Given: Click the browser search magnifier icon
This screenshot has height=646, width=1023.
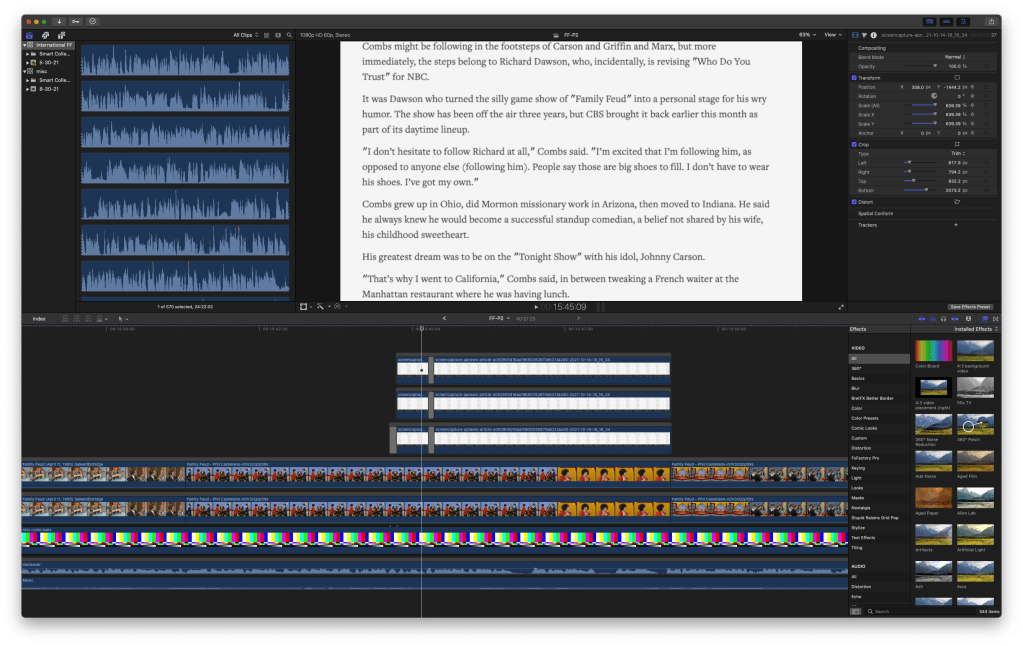Looking at the screenshot, I should 289,35.
